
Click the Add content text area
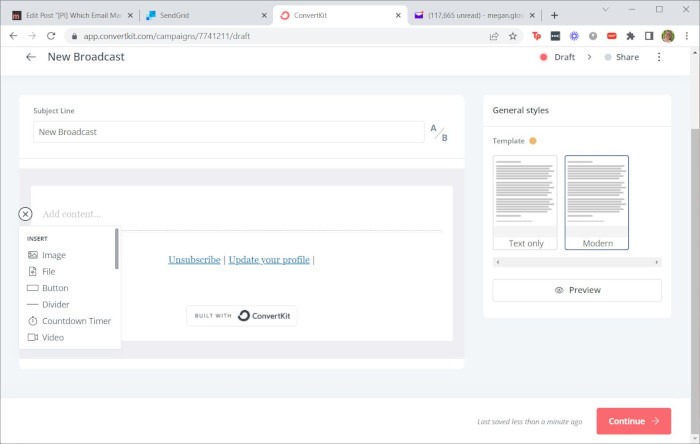tap(71, 214)
